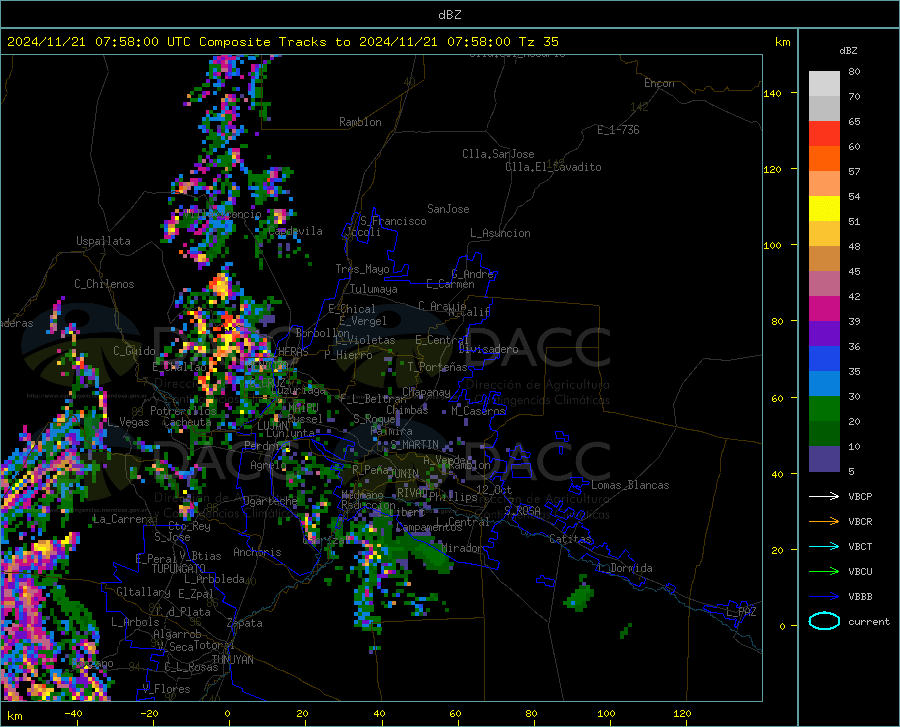Click the cyan VBCT arrow legend icon
Screen dimensions: 900x727
click(824, 546)
